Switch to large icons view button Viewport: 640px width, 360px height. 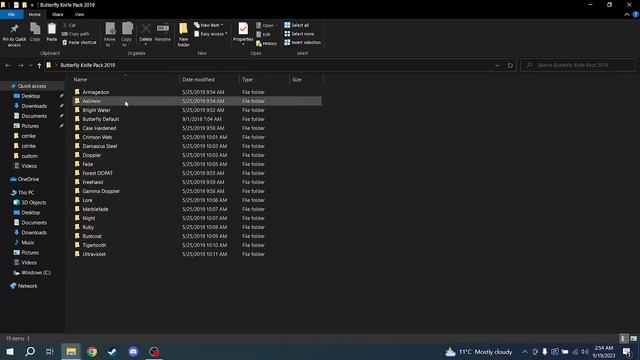coord(633,338)
